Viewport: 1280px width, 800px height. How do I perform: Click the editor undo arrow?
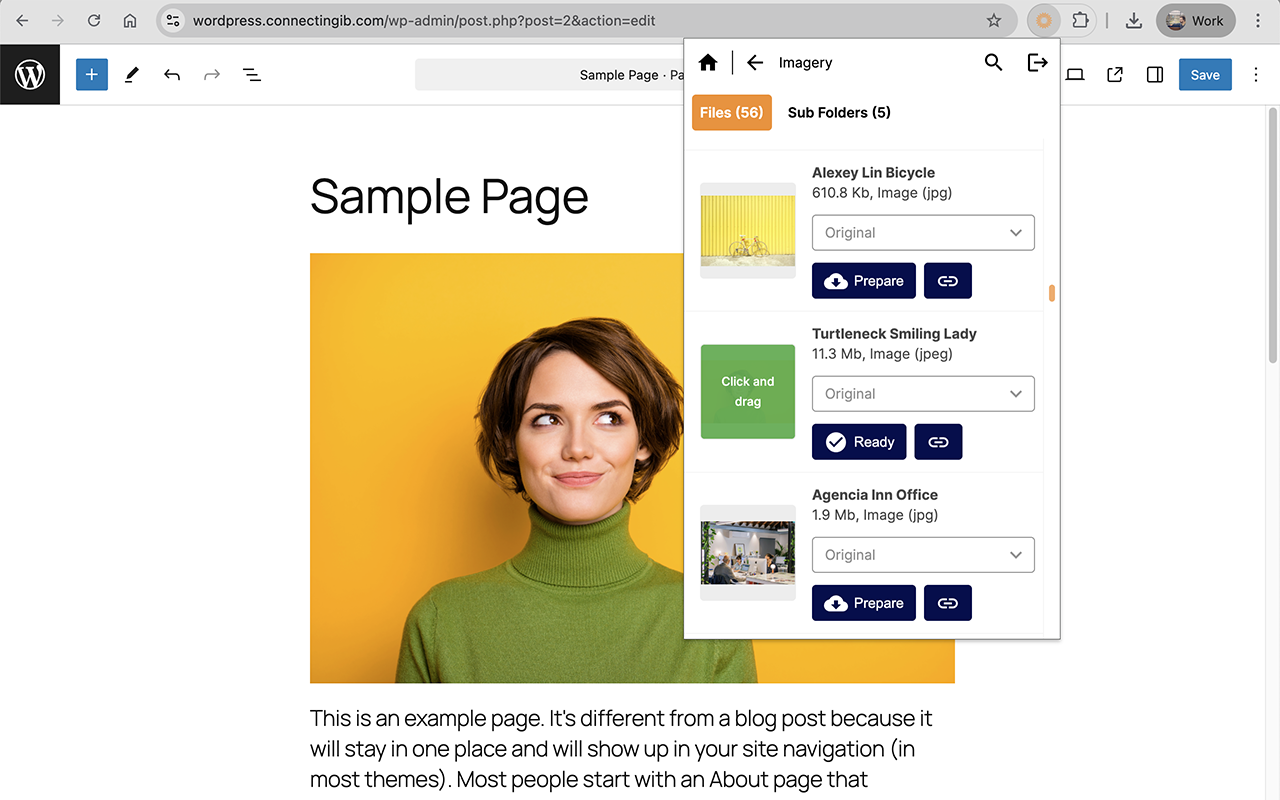tap(172, 75)
